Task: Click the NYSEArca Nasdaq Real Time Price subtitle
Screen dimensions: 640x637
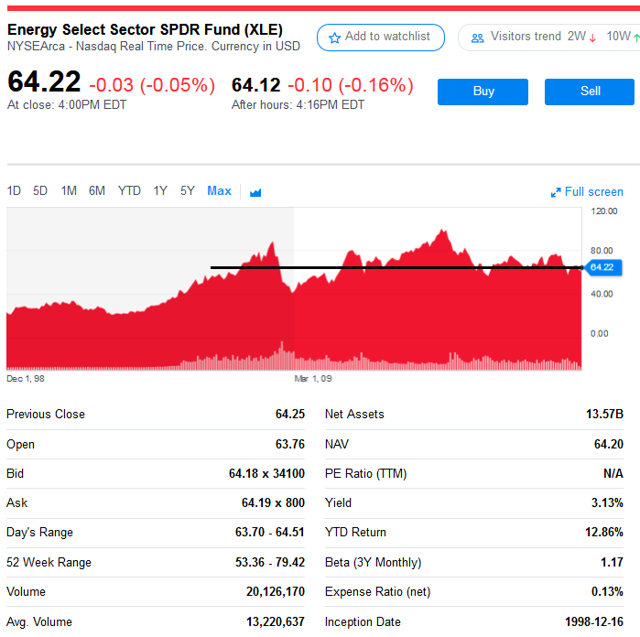Action: [x=153, y=47]
